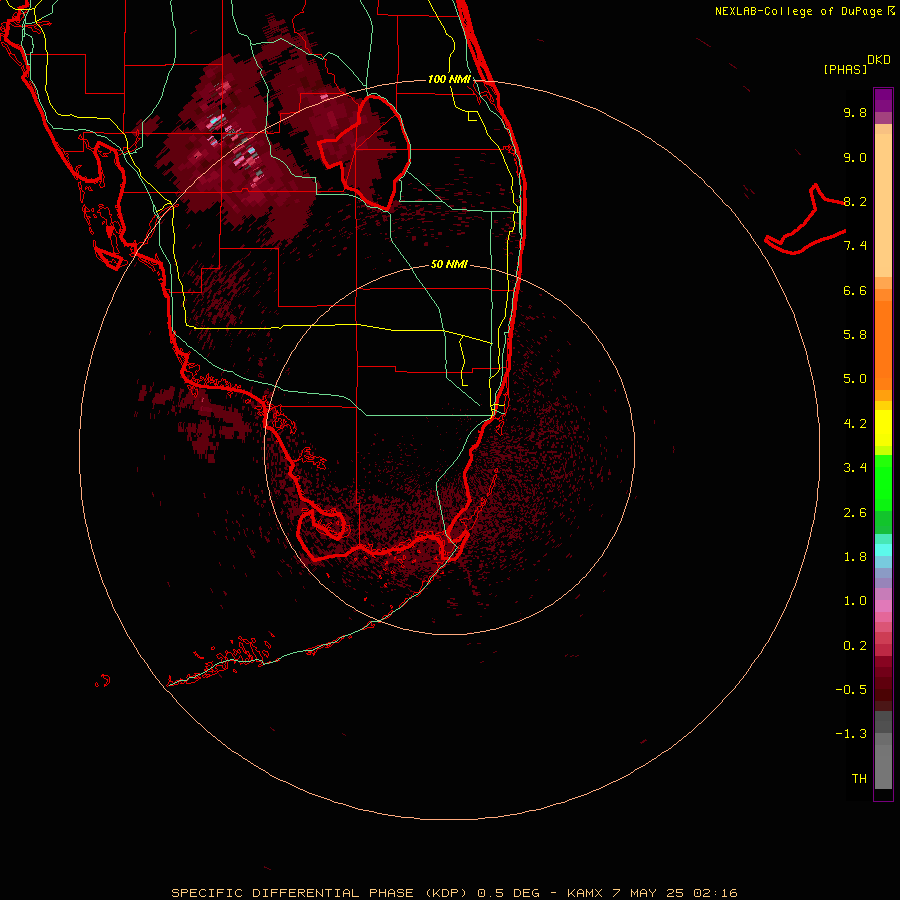
Task: Click the KAMX station identifier in the caption
Action: 585,893
